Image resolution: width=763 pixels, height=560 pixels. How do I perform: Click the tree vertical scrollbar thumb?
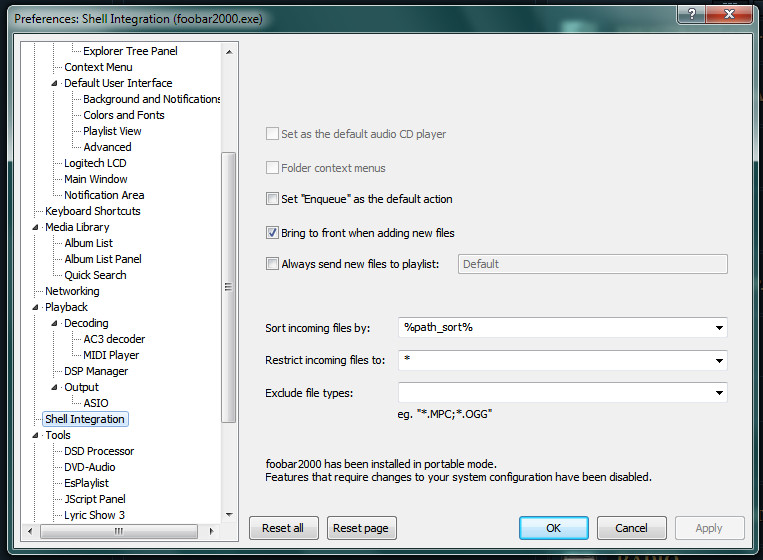(x=229, y=287)
